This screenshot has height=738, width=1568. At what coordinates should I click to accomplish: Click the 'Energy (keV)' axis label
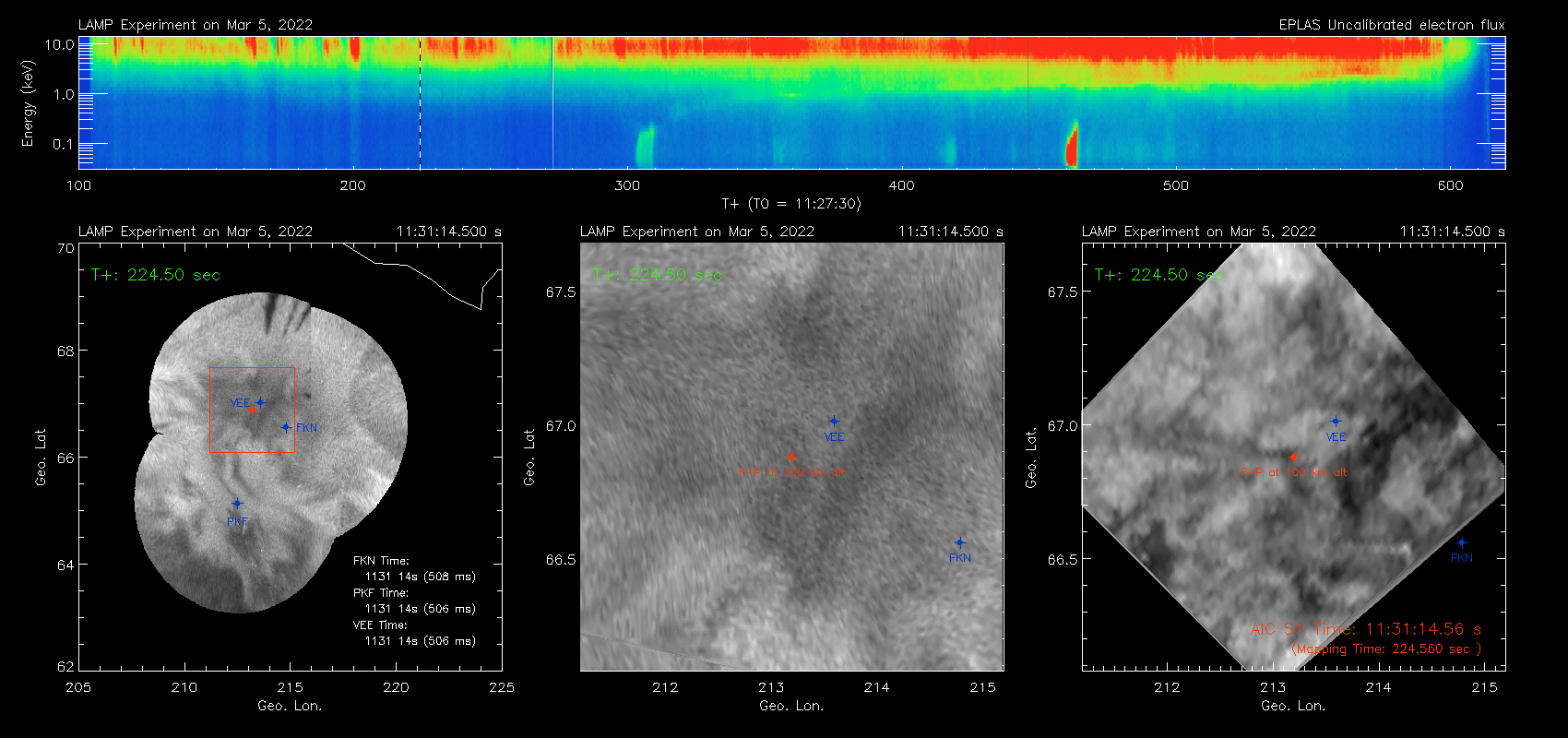click(29, 102)
